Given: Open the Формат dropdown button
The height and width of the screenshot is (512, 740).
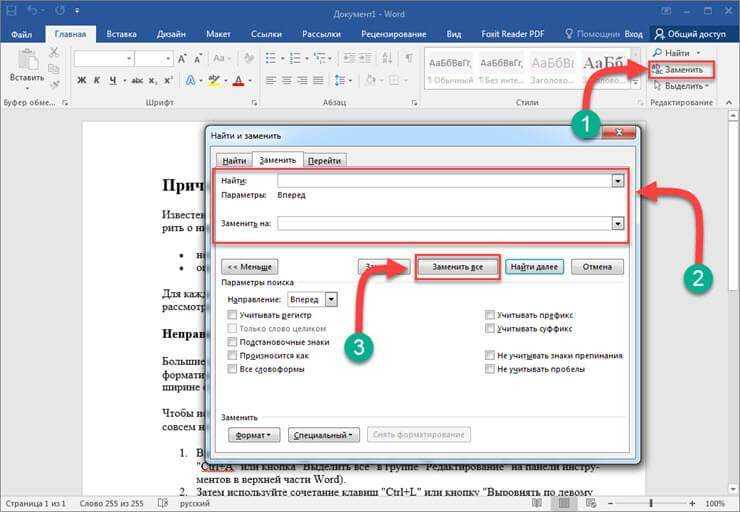Looking at the screenshot, I should (254, 435).
